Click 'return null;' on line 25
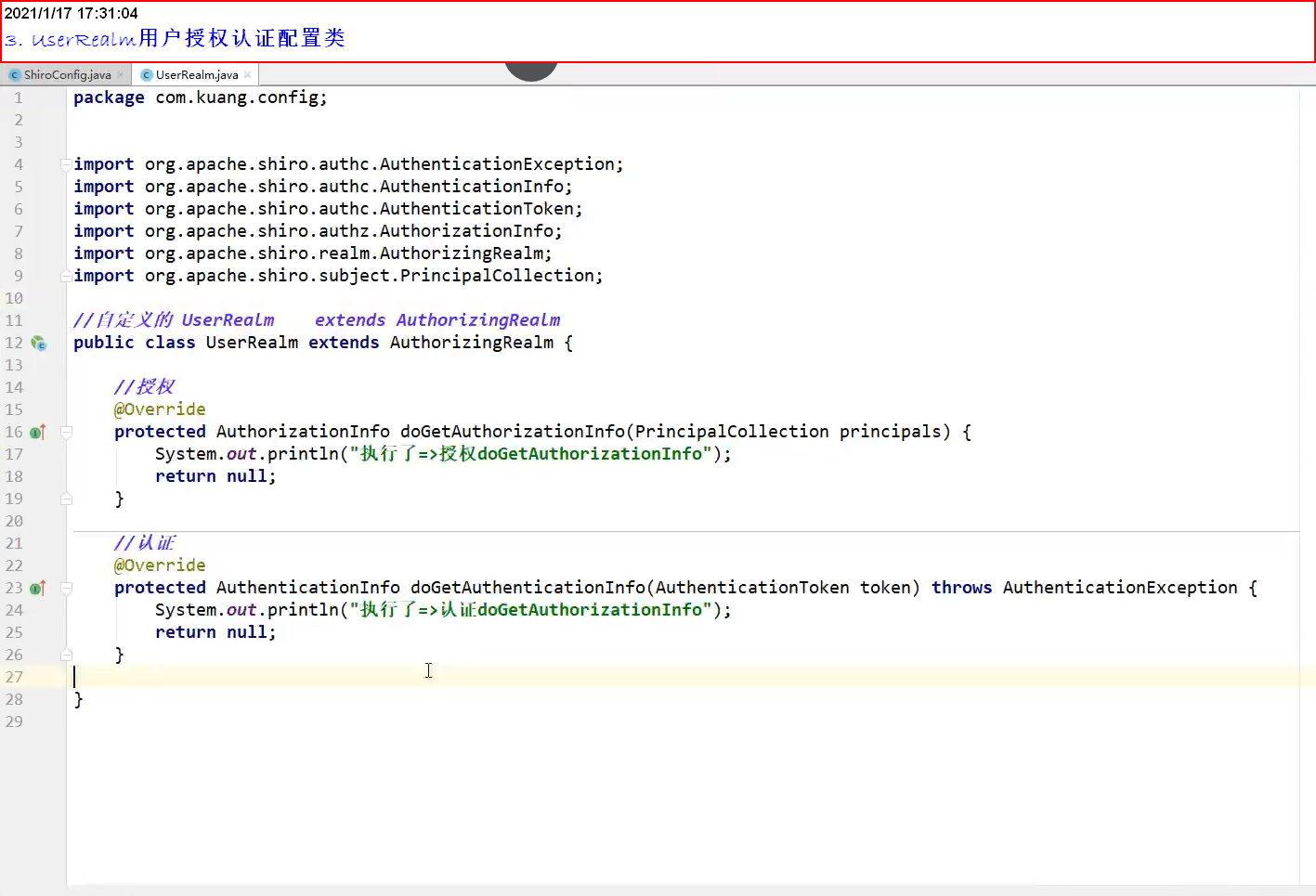The height and width of the screenshot is (896, 1316). (215, 632)
